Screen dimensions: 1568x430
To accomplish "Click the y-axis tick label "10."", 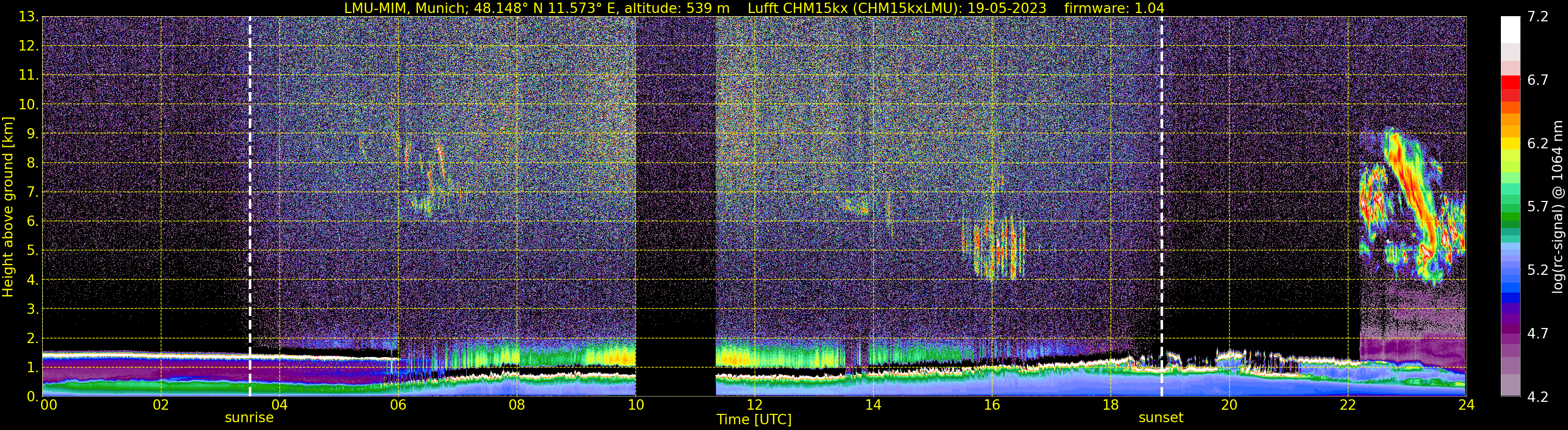I will pos(29,104).
